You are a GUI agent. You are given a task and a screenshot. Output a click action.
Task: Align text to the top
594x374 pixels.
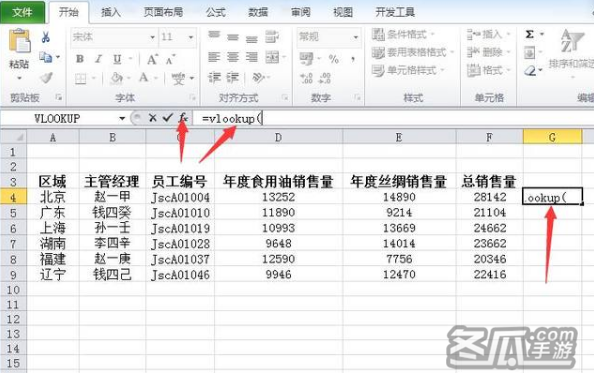point(214,36)
